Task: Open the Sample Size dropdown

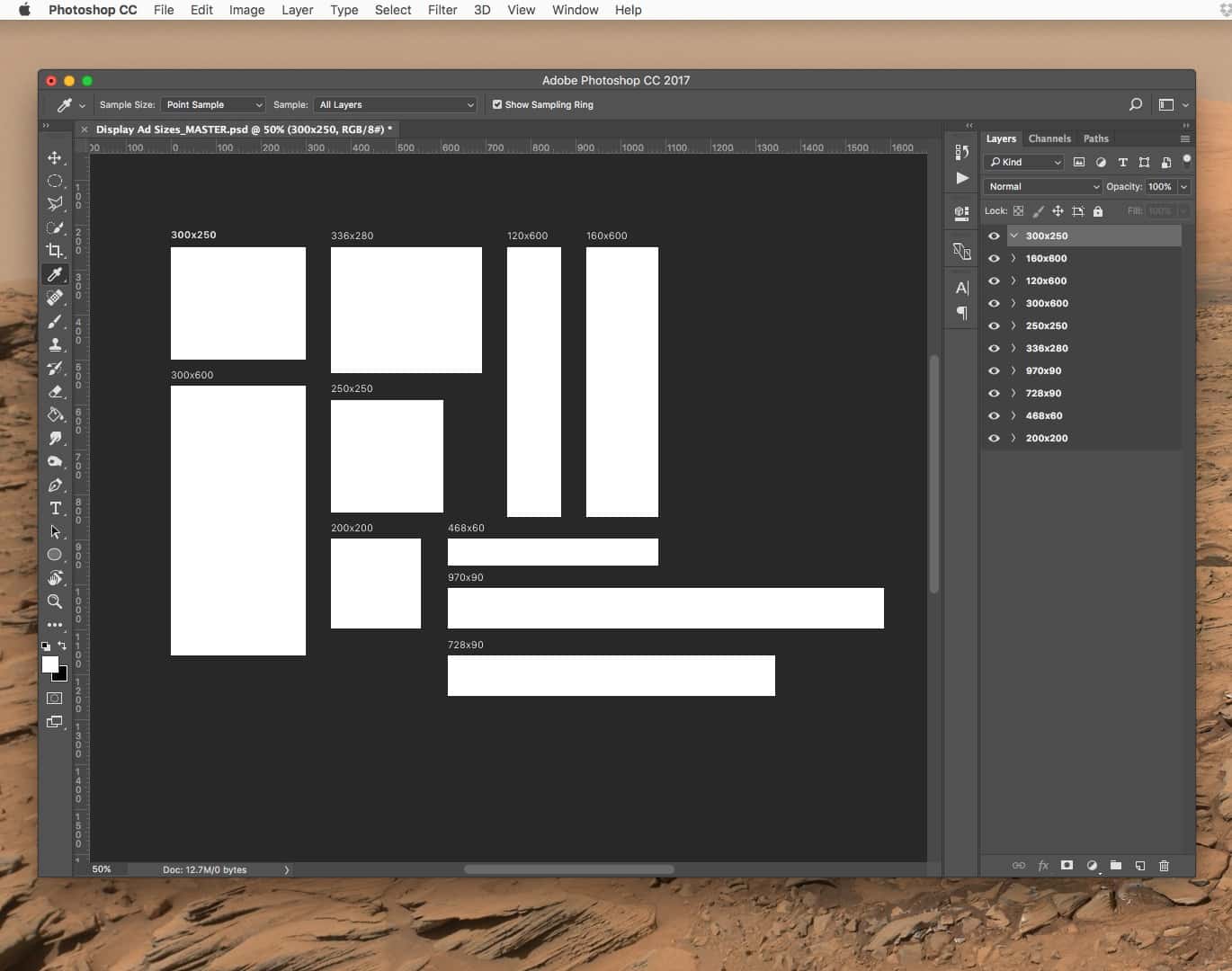Action: (x=213, y=104)
